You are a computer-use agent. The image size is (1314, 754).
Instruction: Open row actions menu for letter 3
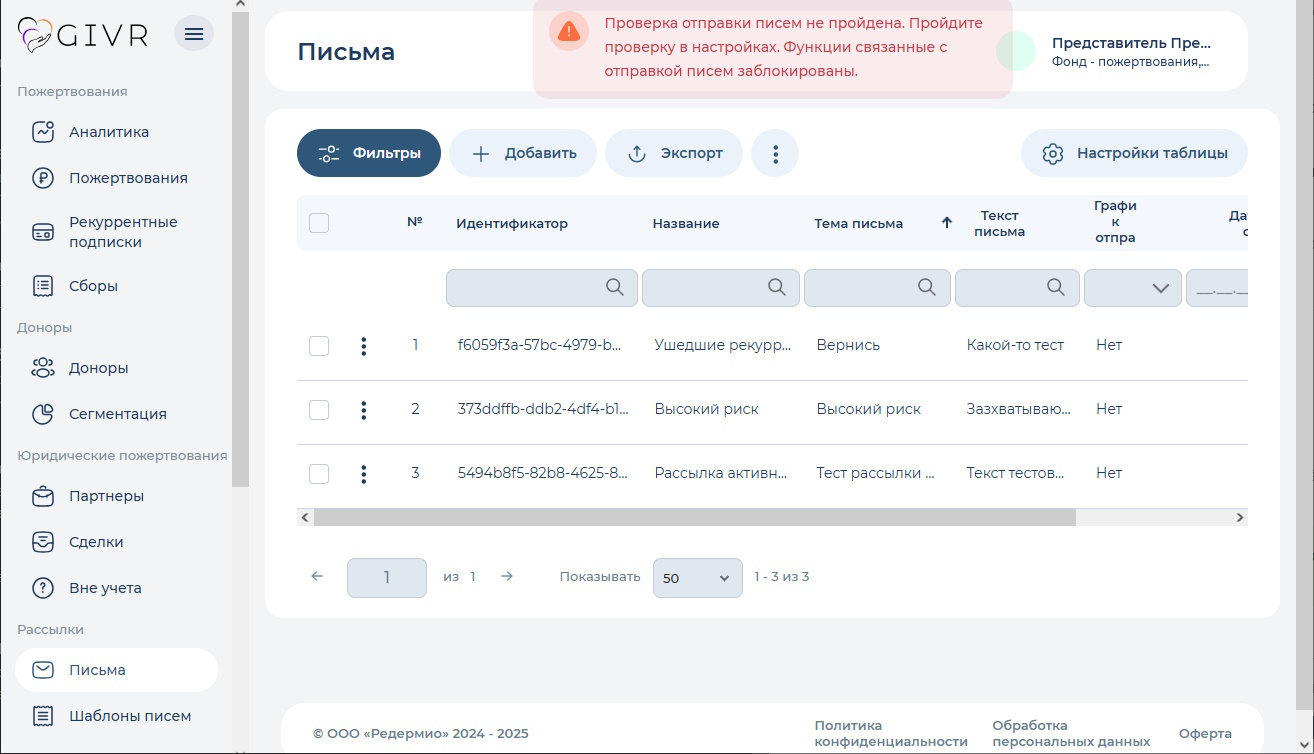coord(363,474)
